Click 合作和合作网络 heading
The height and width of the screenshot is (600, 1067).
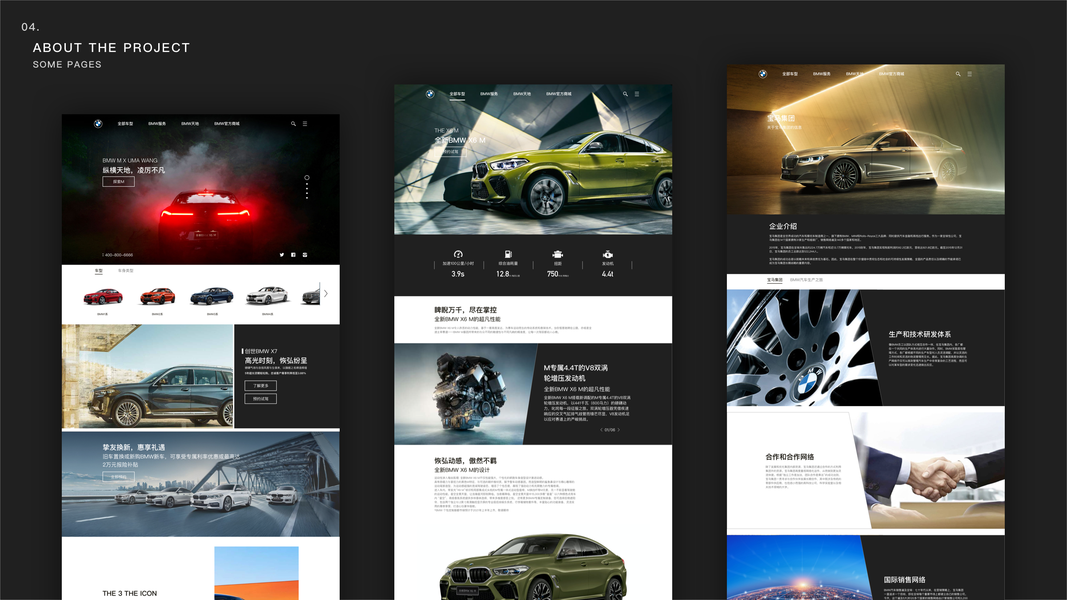tap(789, 457)
